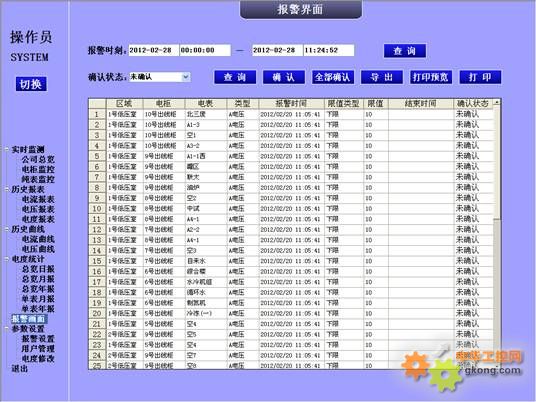Image resolution: width=536 pixels, height=402 pixels.
Task: Select 总览月报 under 电度统计
Action: (38, 279)
